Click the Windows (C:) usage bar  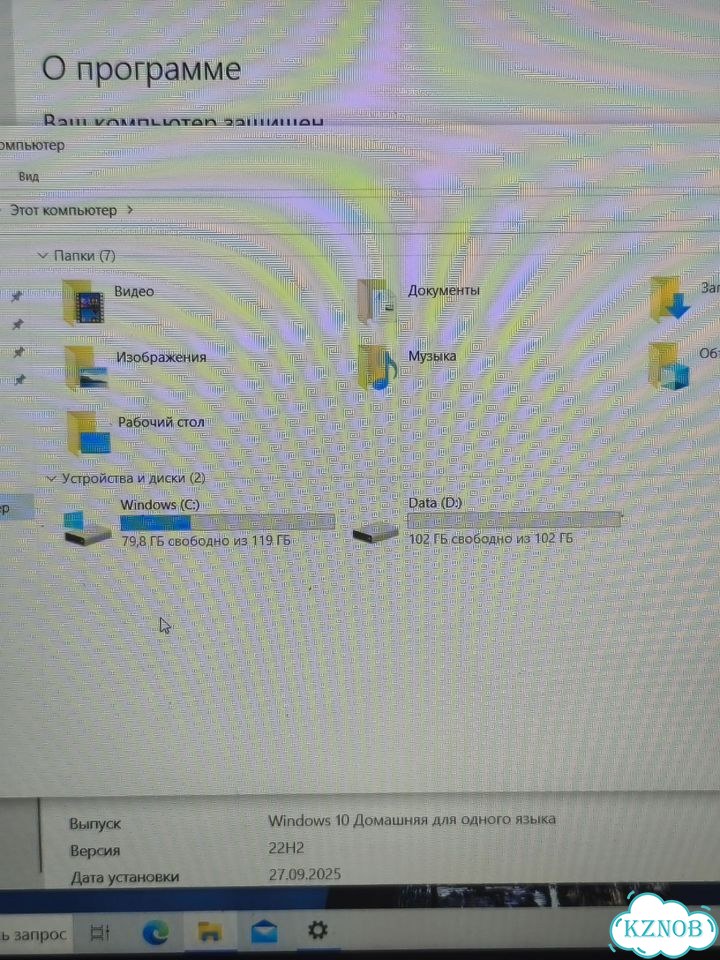(x=228, y=522)
